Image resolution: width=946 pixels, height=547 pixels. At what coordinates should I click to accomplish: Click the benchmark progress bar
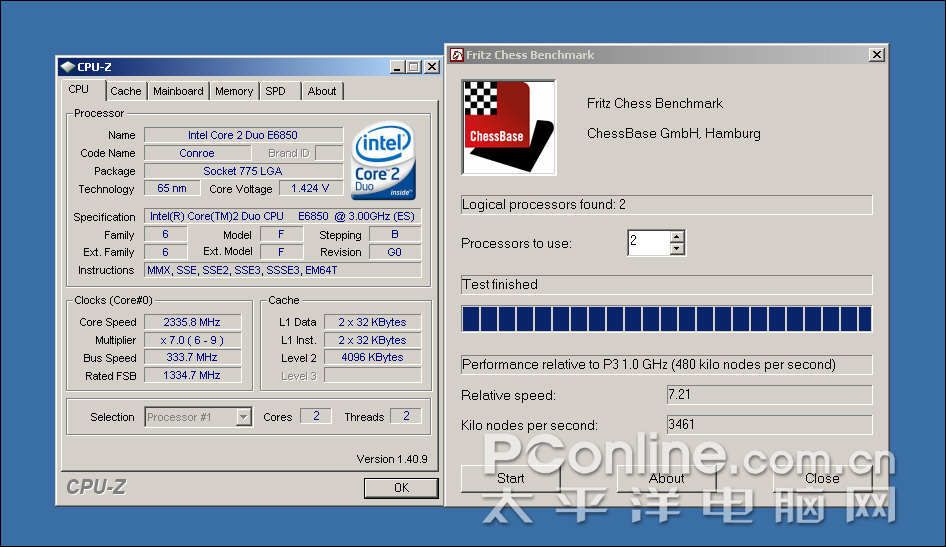pyautogui.click(x=667, y=319)
